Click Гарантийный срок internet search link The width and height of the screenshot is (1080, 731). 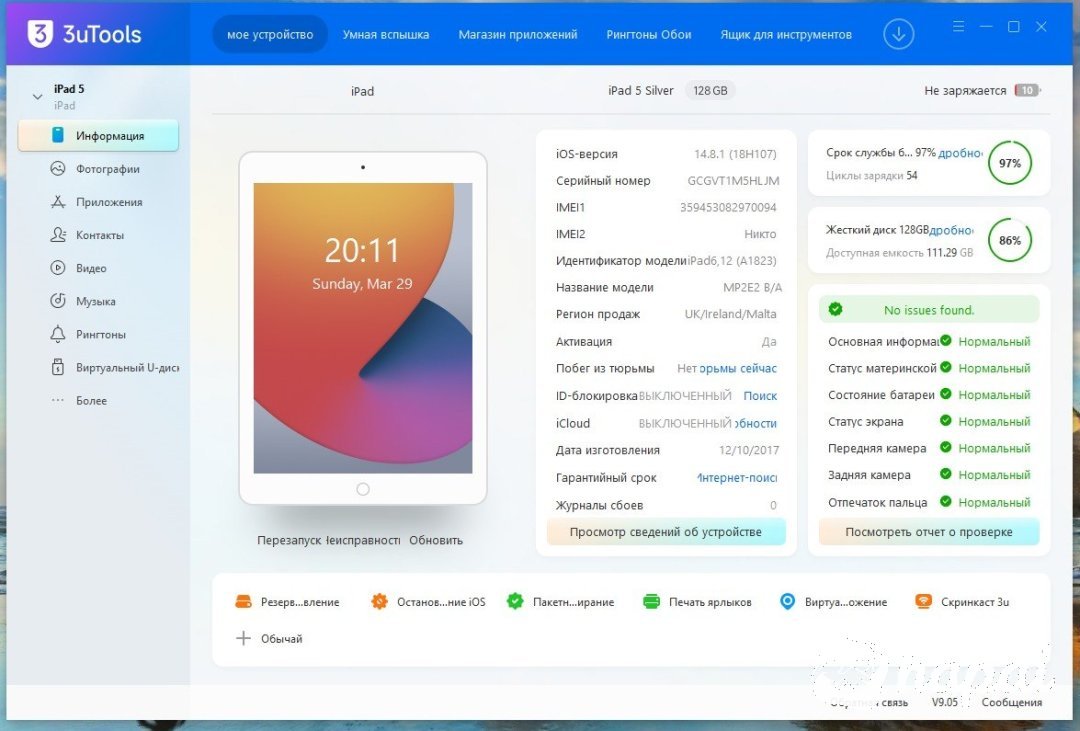[738, 477]
